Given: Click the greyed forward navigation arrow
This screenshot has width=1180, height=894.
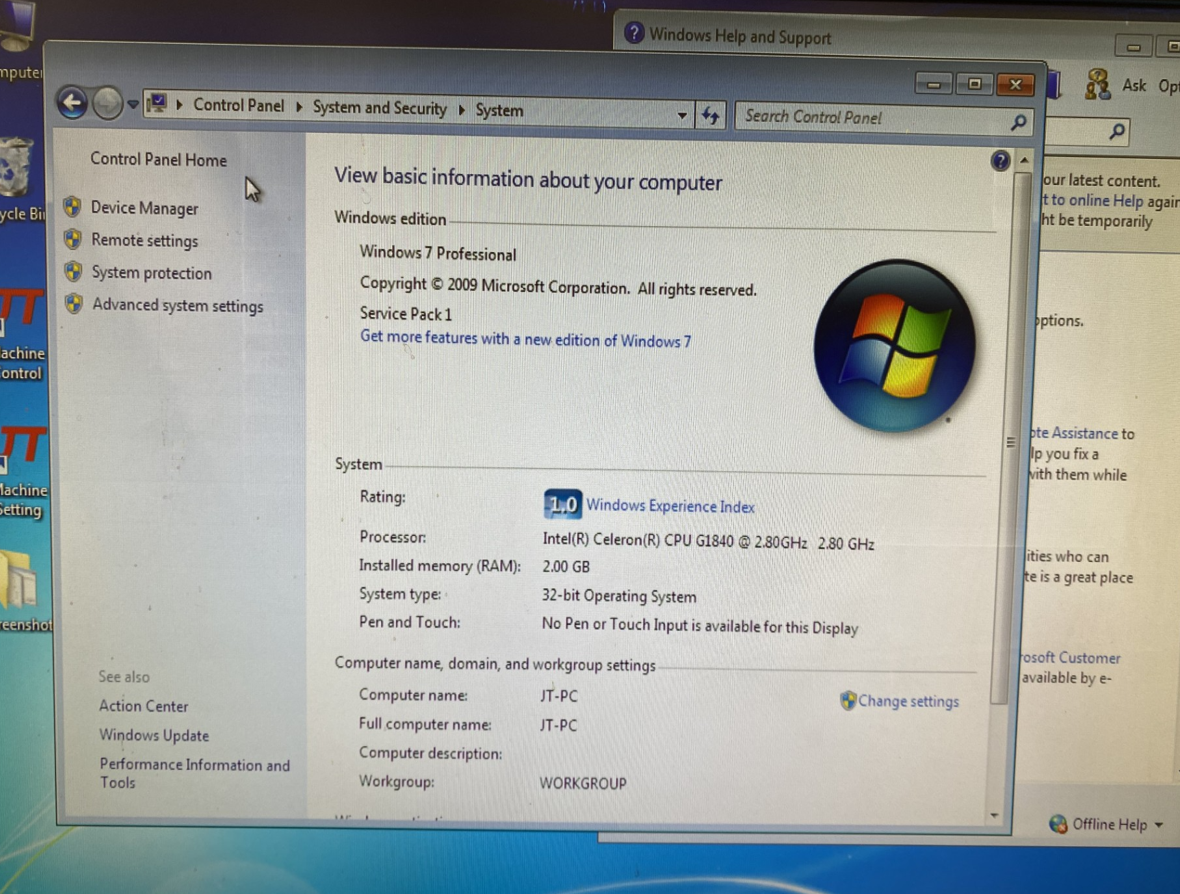Looking at the screenshot, I should (x=107, y=103).
